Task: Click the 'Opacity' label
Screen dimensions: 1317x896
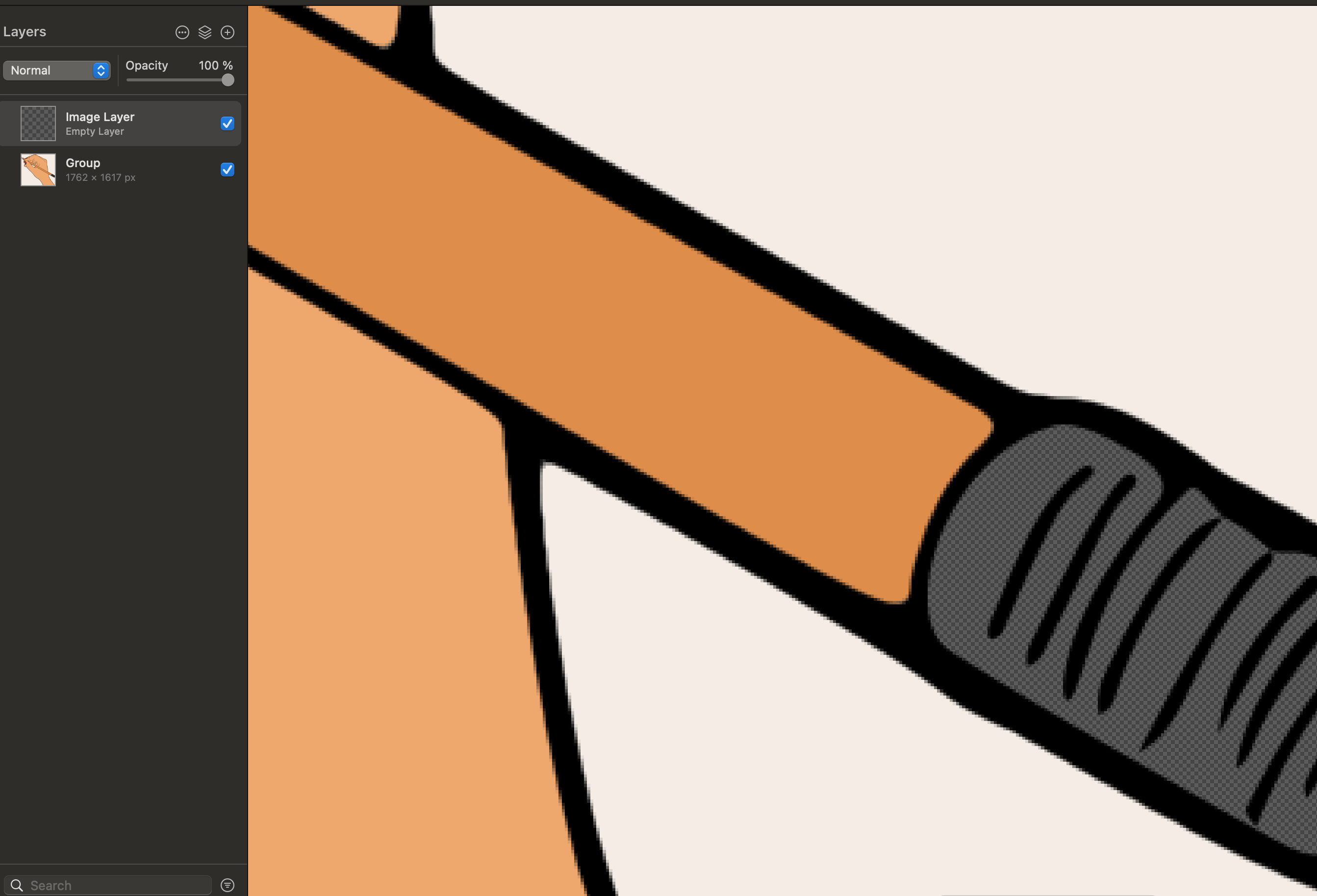Action: [x=147, y=66]
